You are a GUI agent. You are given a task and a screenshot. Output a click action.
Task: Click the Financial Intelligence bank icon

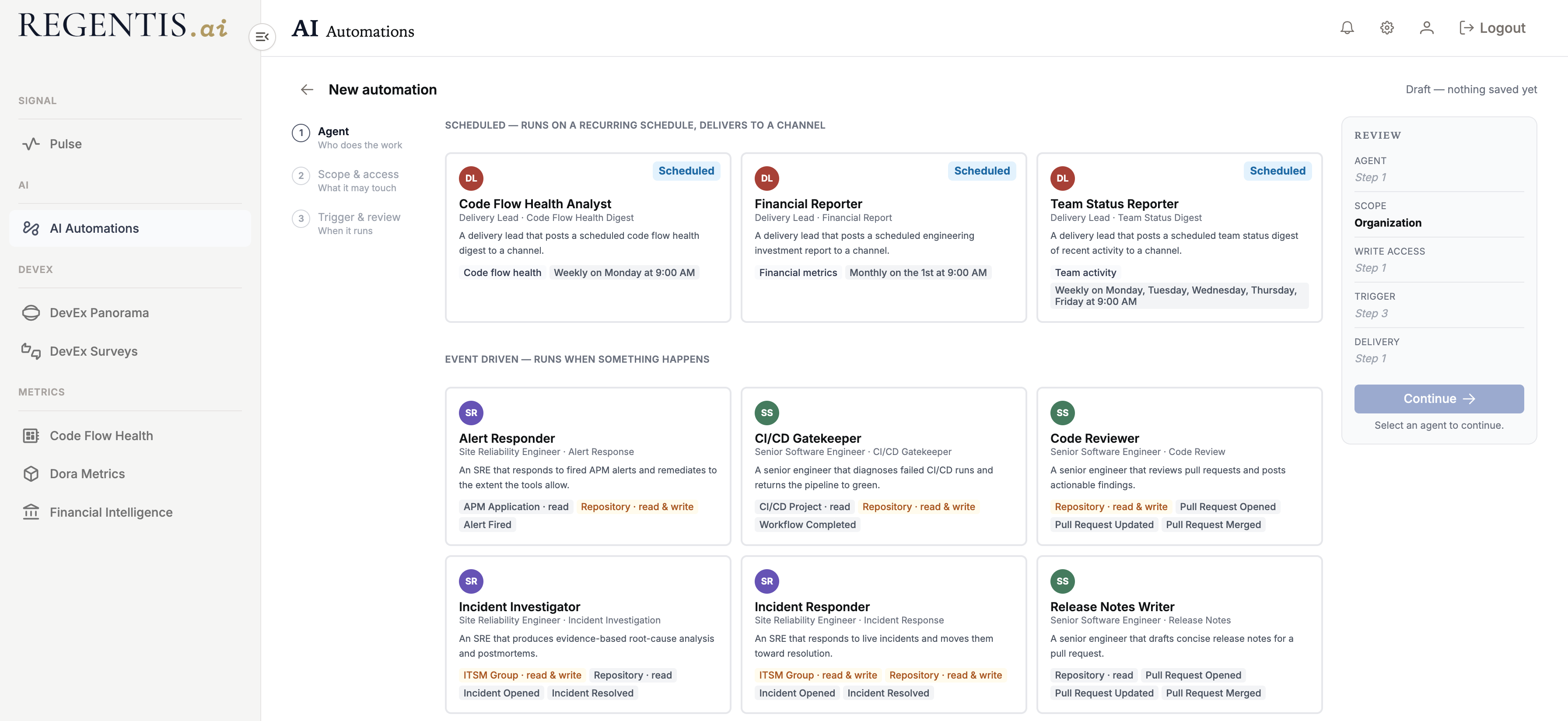31,512
